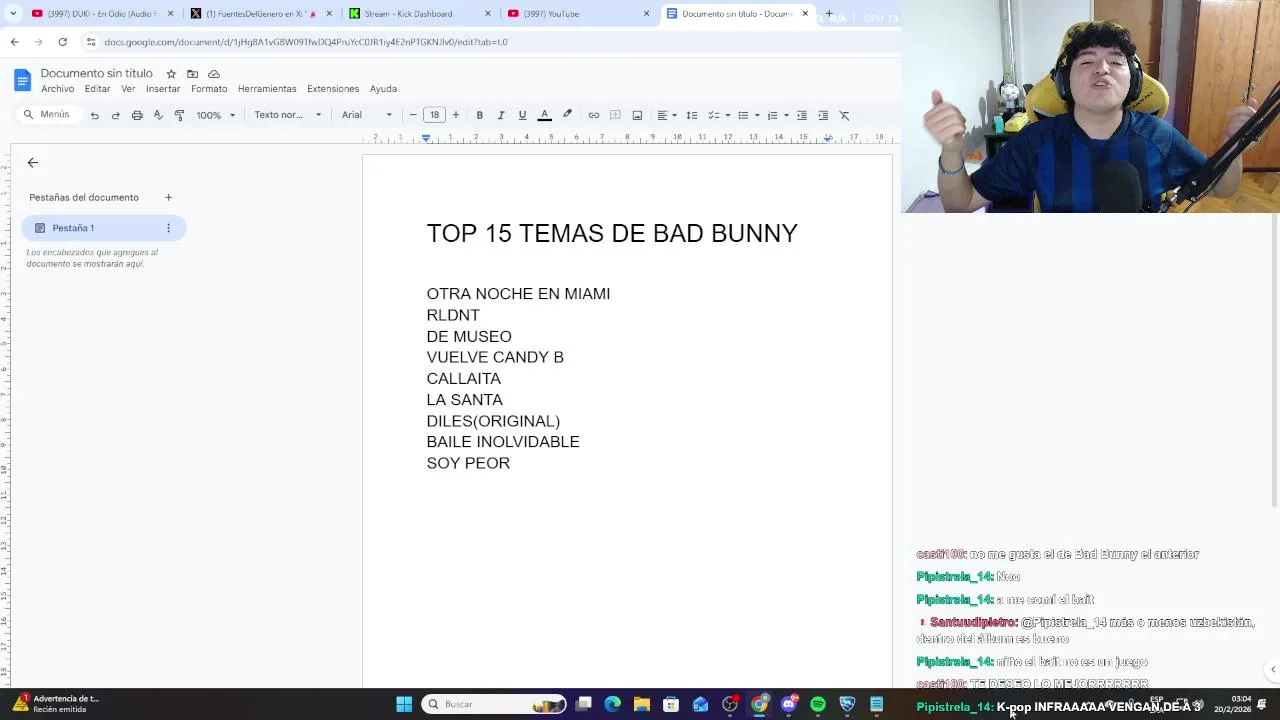
Task: Click the font size 18 field
Action: click(434, 115)
